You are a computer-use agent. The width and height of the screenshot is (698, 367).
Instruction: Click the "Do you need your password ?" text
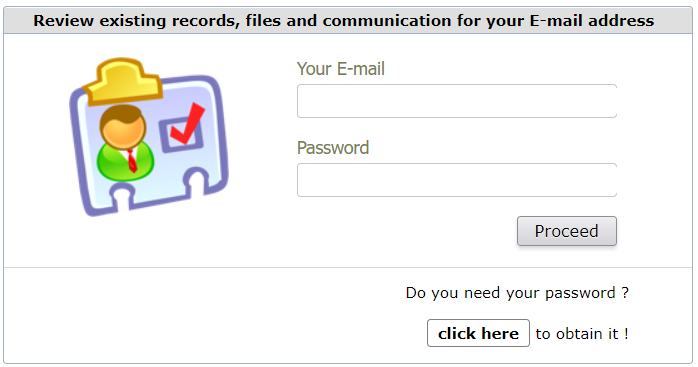(x=517, y=293)
